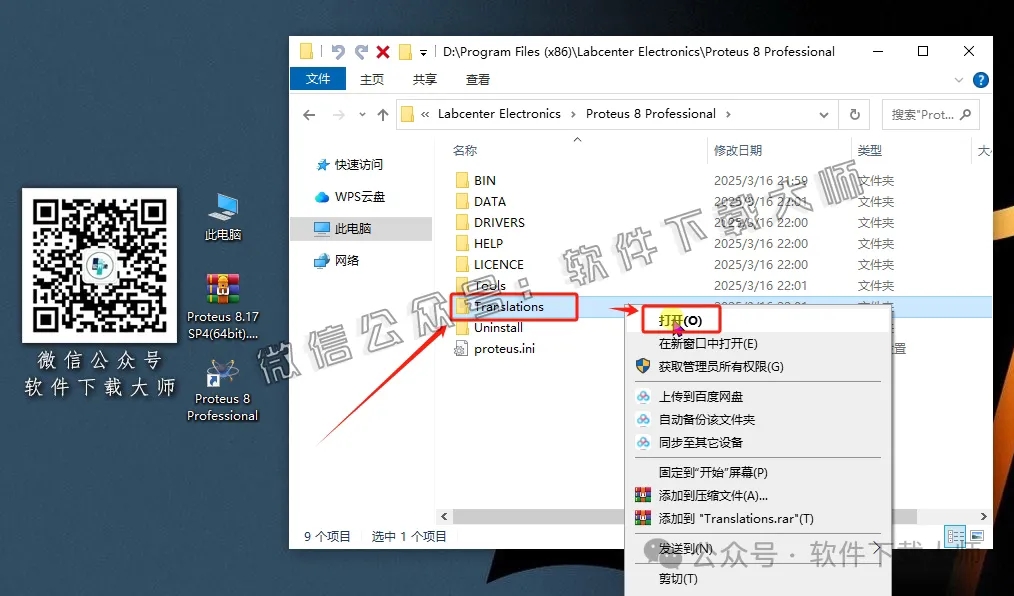Open the address bar history dropdown
Screen dimensions: 1014x596
tap(824, 114)
